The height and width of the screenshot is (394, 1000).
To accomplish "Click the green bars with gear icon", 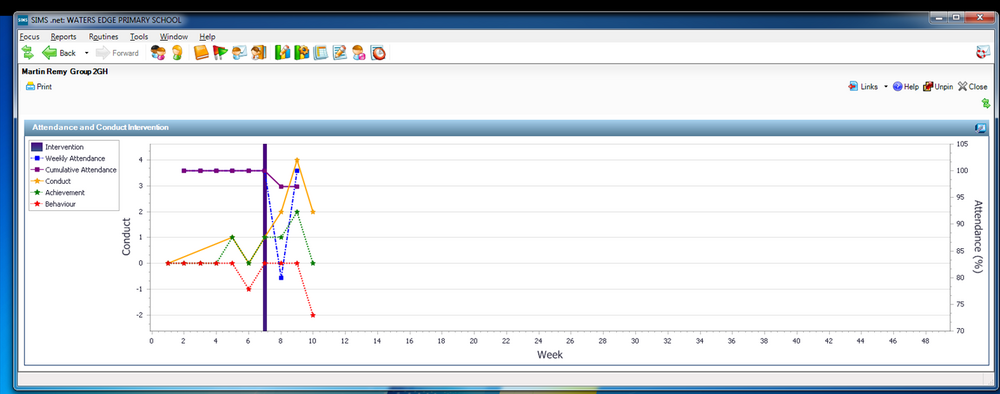I will [302, 53].
